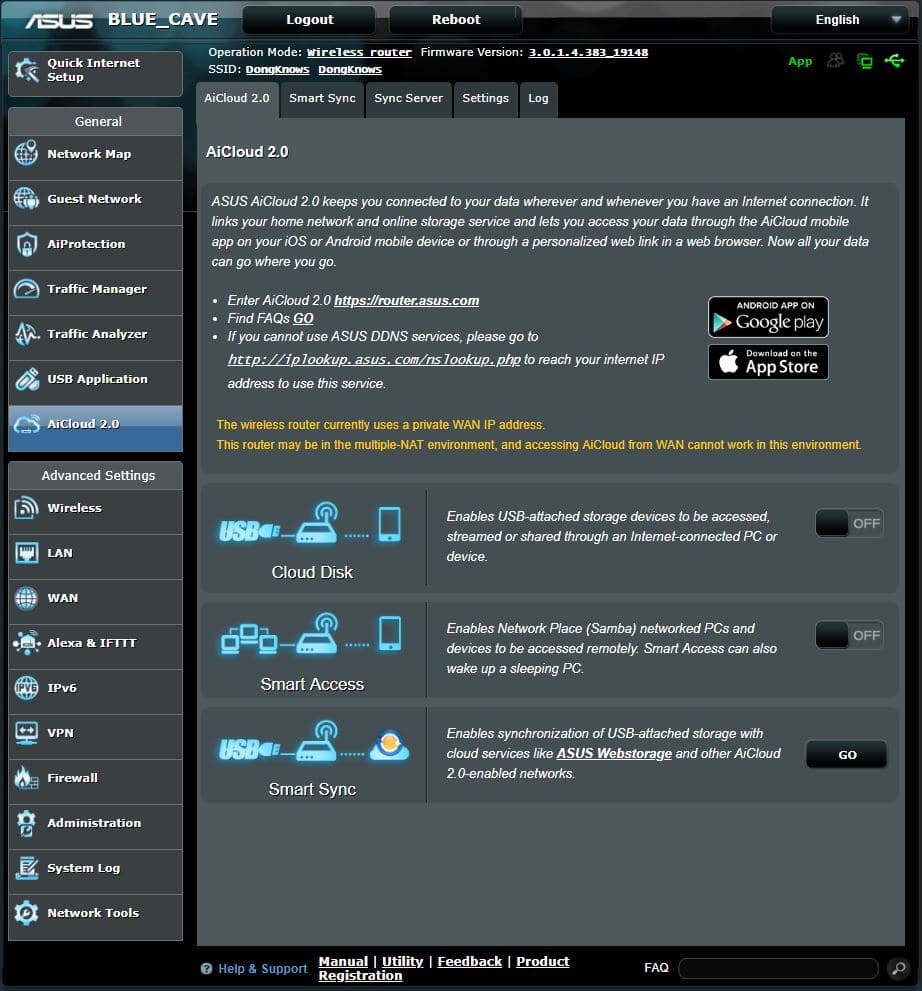Click the Reboot button

pyautogui.click(x=456, y=20)
